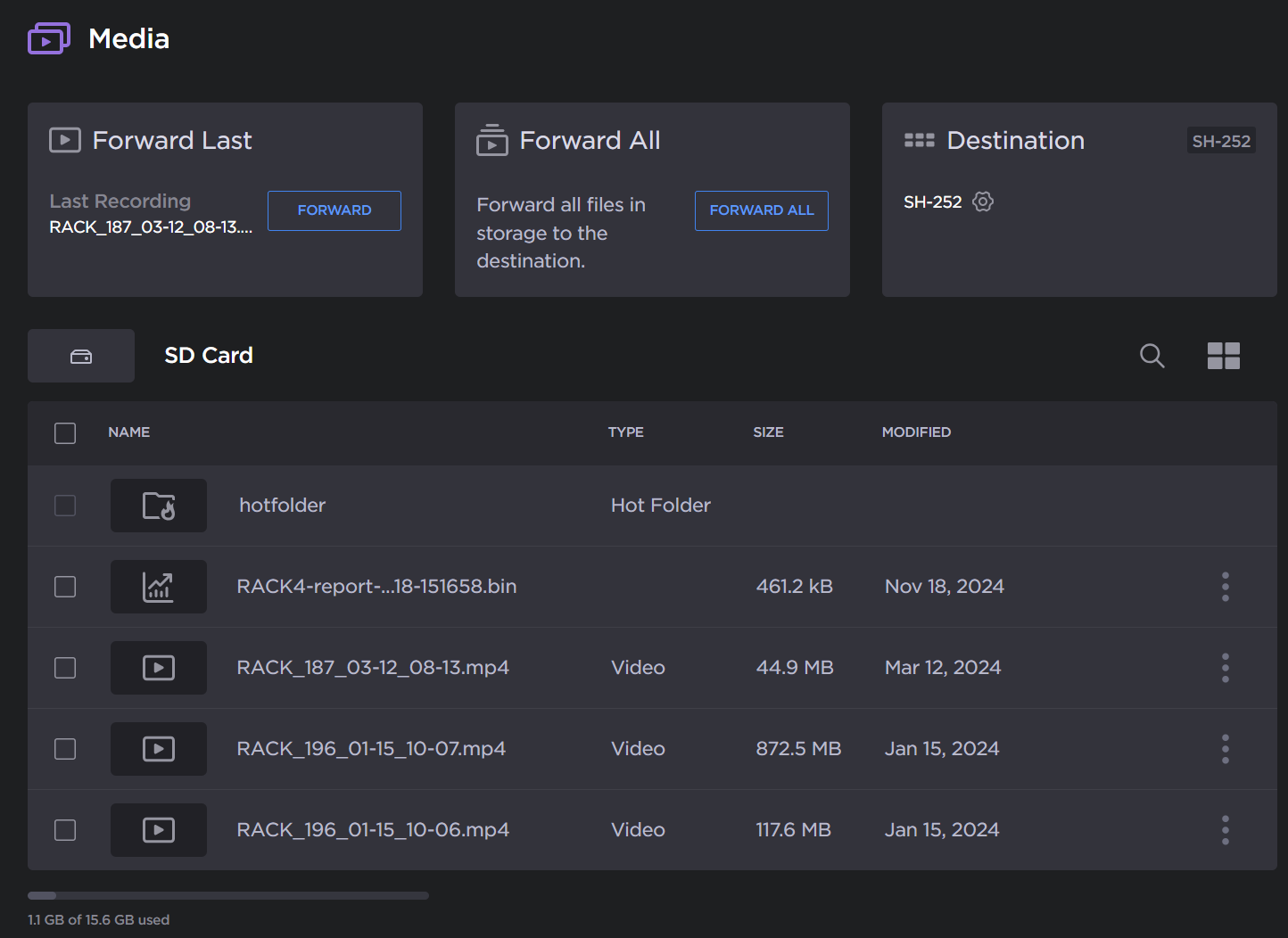Screen dimensions: 1288x938
Task: Sort files by the NAME column header
Action: coord(128,432)
